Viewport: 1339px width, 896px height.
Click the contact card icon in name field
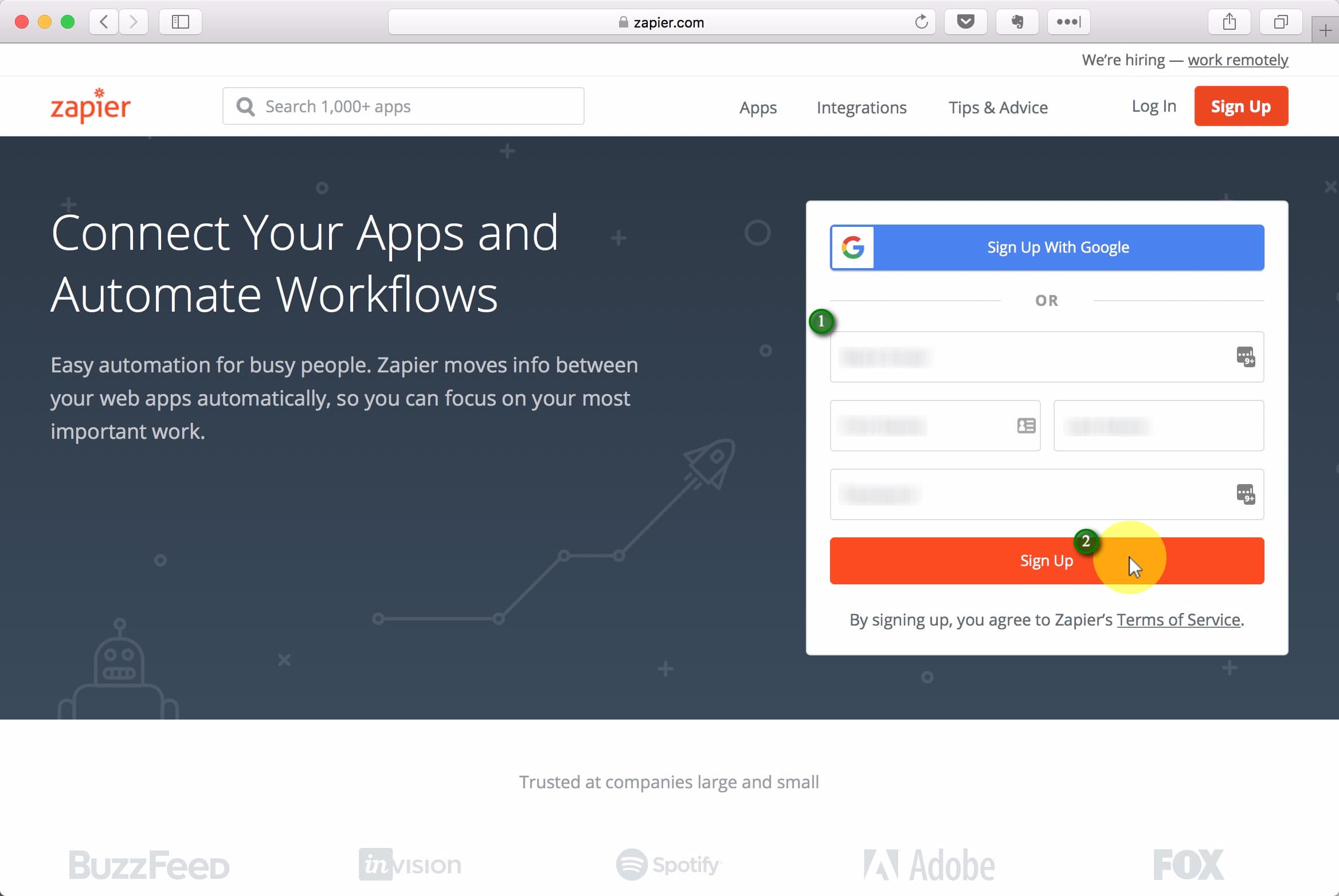pos(1026,426)
